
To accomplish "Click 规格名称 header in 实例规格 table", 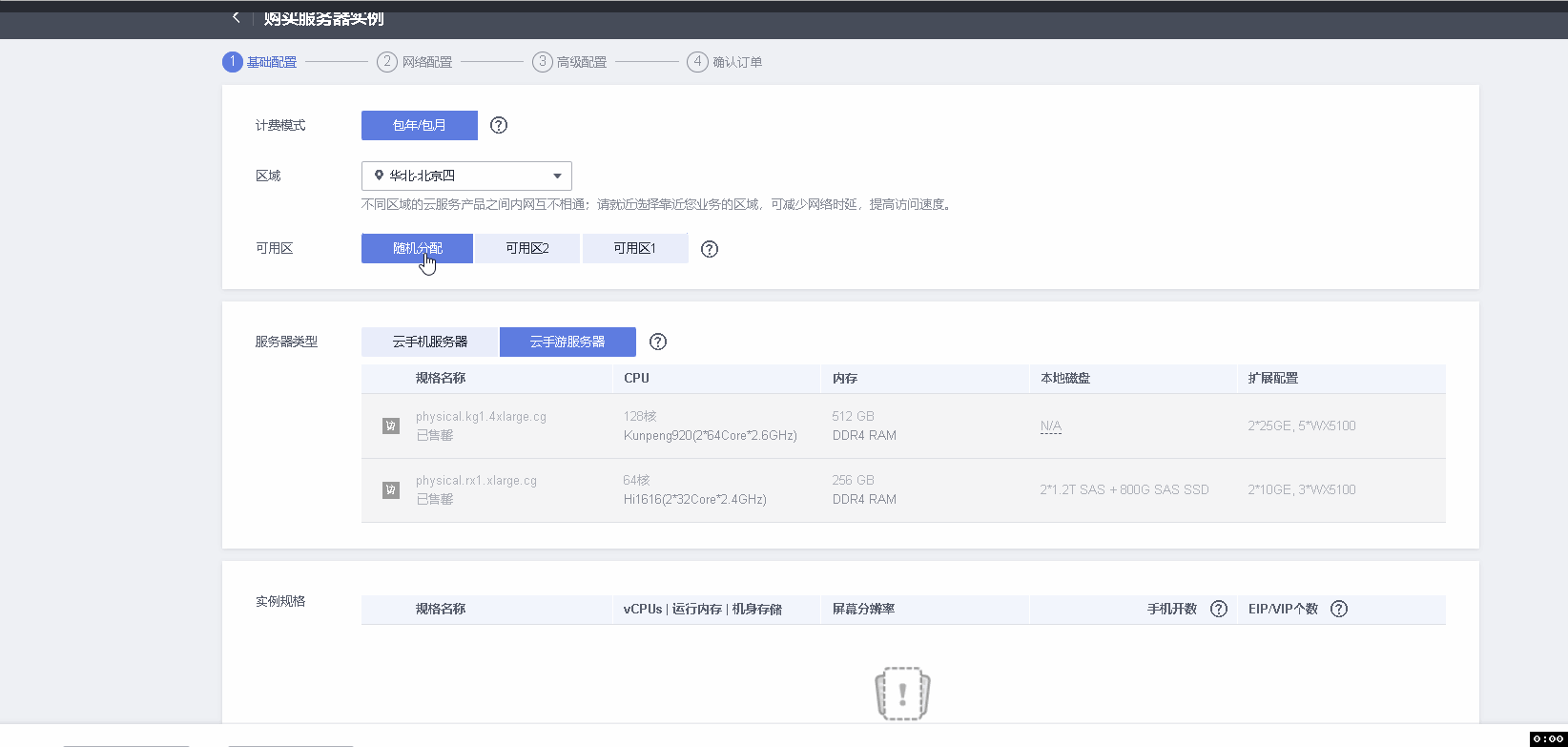I will (441, 609).
